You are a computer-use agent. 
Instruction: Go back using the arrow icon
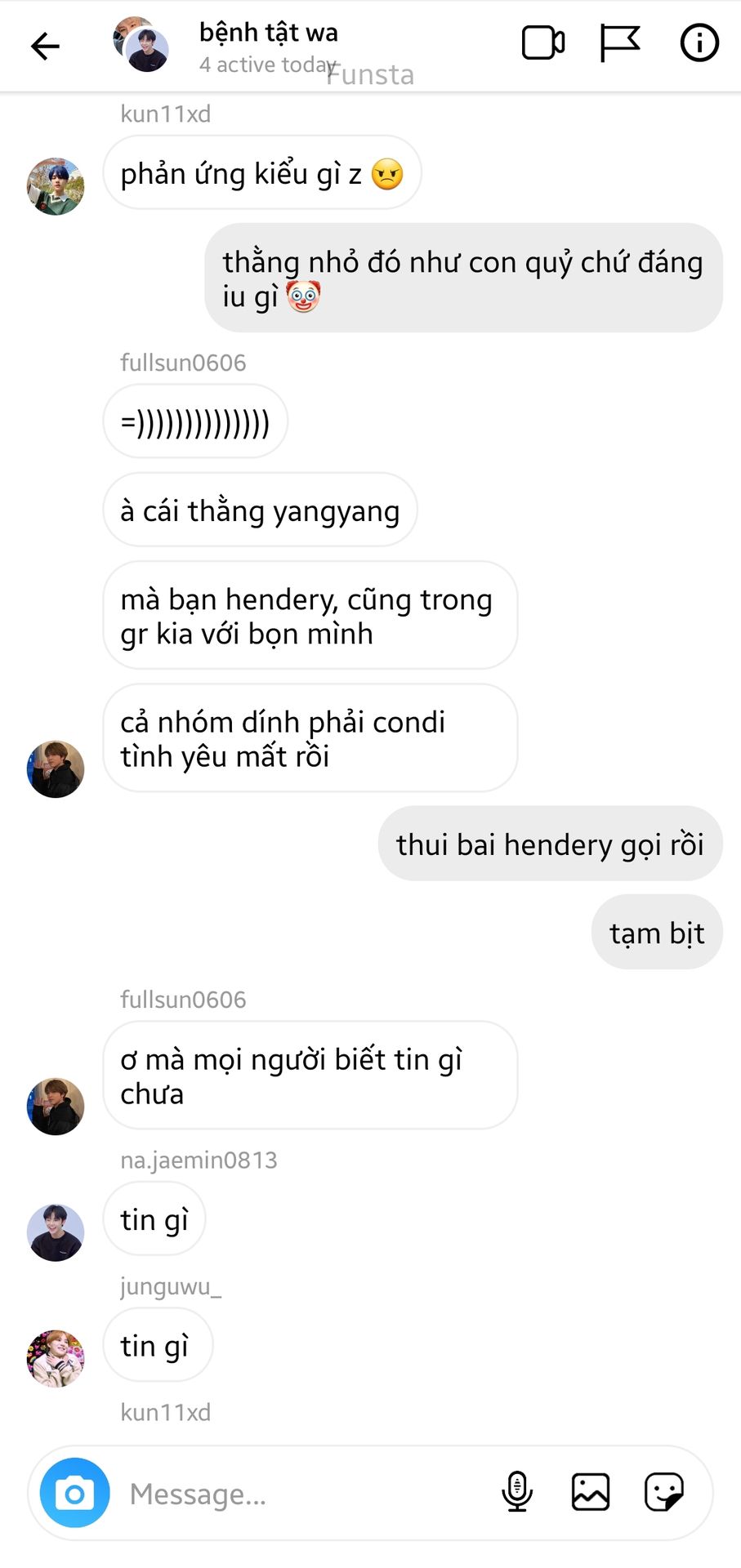[45, 45]
